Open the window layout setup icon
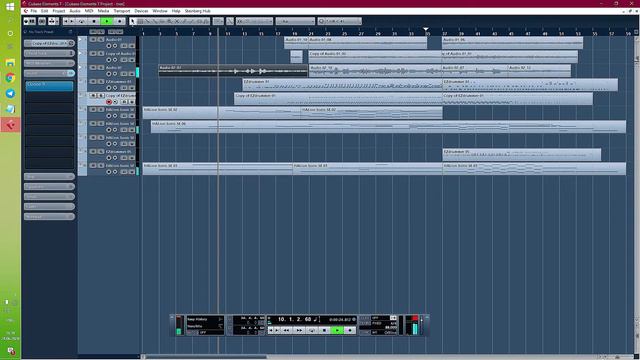This screenshot has height=360, width=640. (x=41, y=21)
